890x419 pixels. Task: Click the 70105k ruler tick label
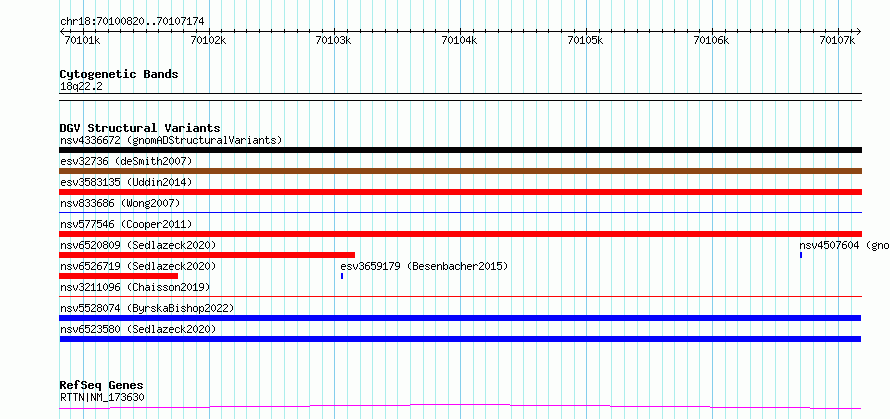(586, 40)
